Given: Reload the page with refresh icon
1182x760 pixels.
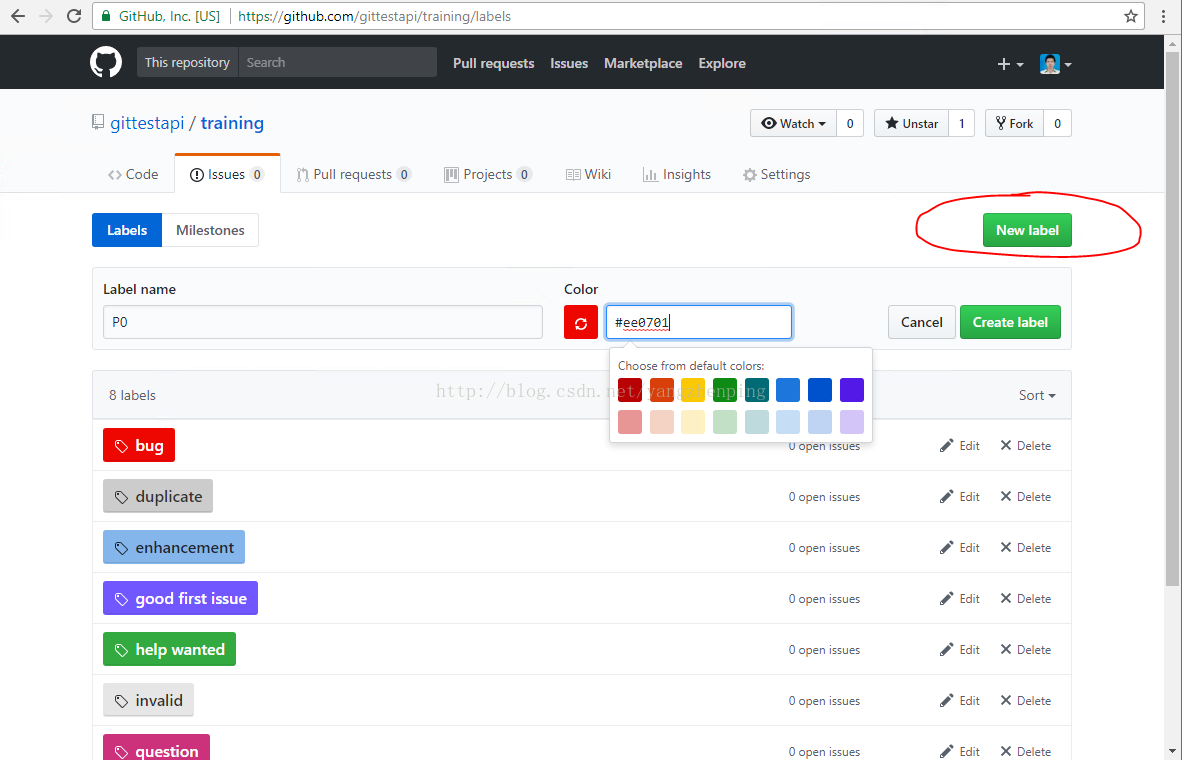Looking at the screenshot, I should tap(74, 16).
